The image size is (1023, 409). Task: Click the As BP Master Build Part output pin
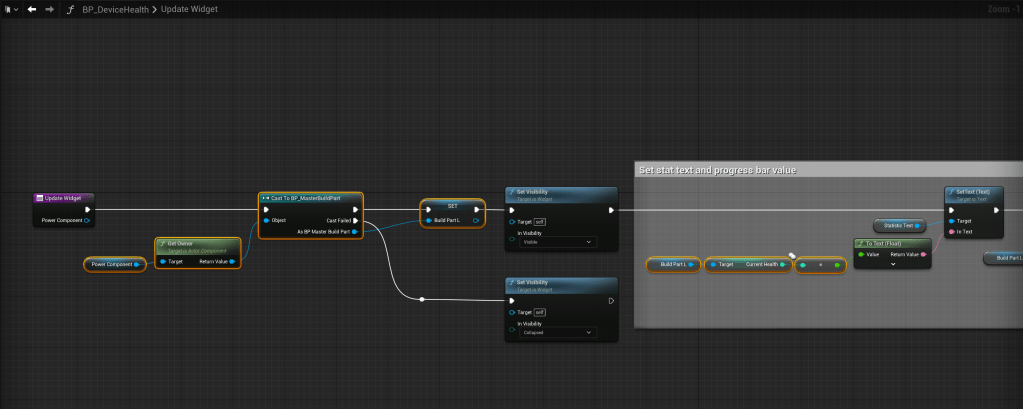click(x=356, y=232)
